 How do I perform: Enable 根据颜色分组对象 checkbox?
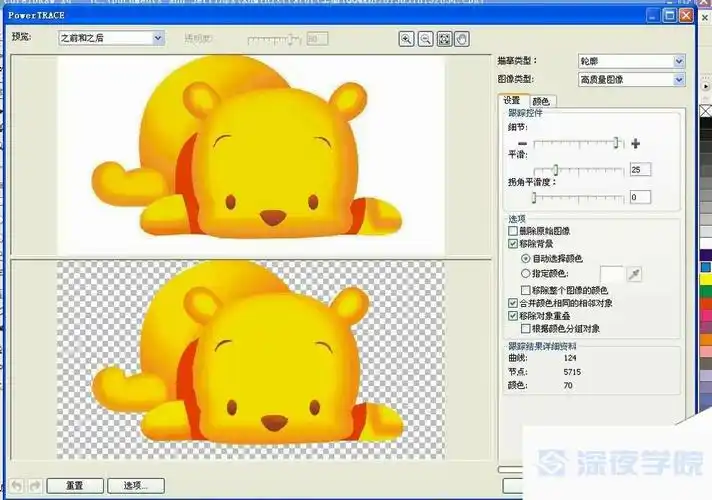tap(525, 328)
